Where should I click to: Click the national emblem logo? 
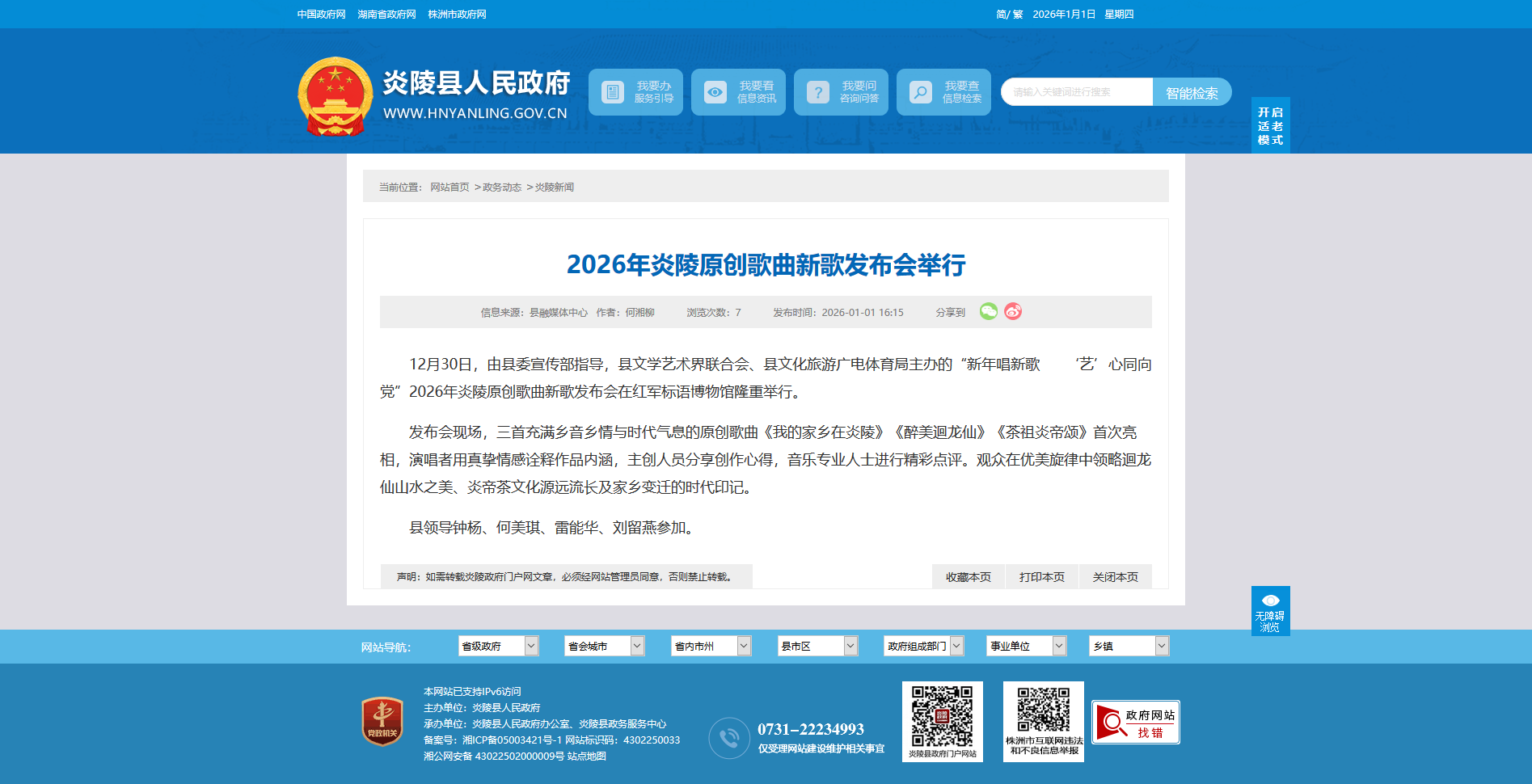point(336,95)
